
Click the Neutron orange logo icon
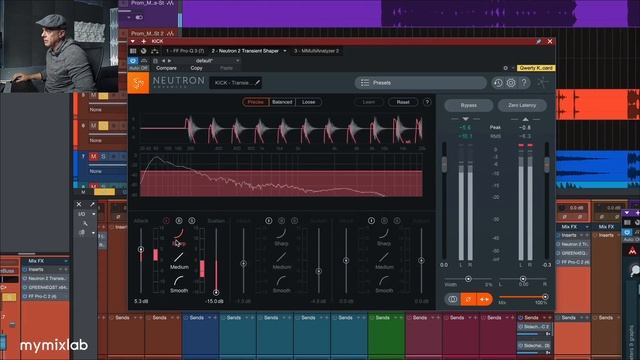pyautogui.click(x=138, y=83)
